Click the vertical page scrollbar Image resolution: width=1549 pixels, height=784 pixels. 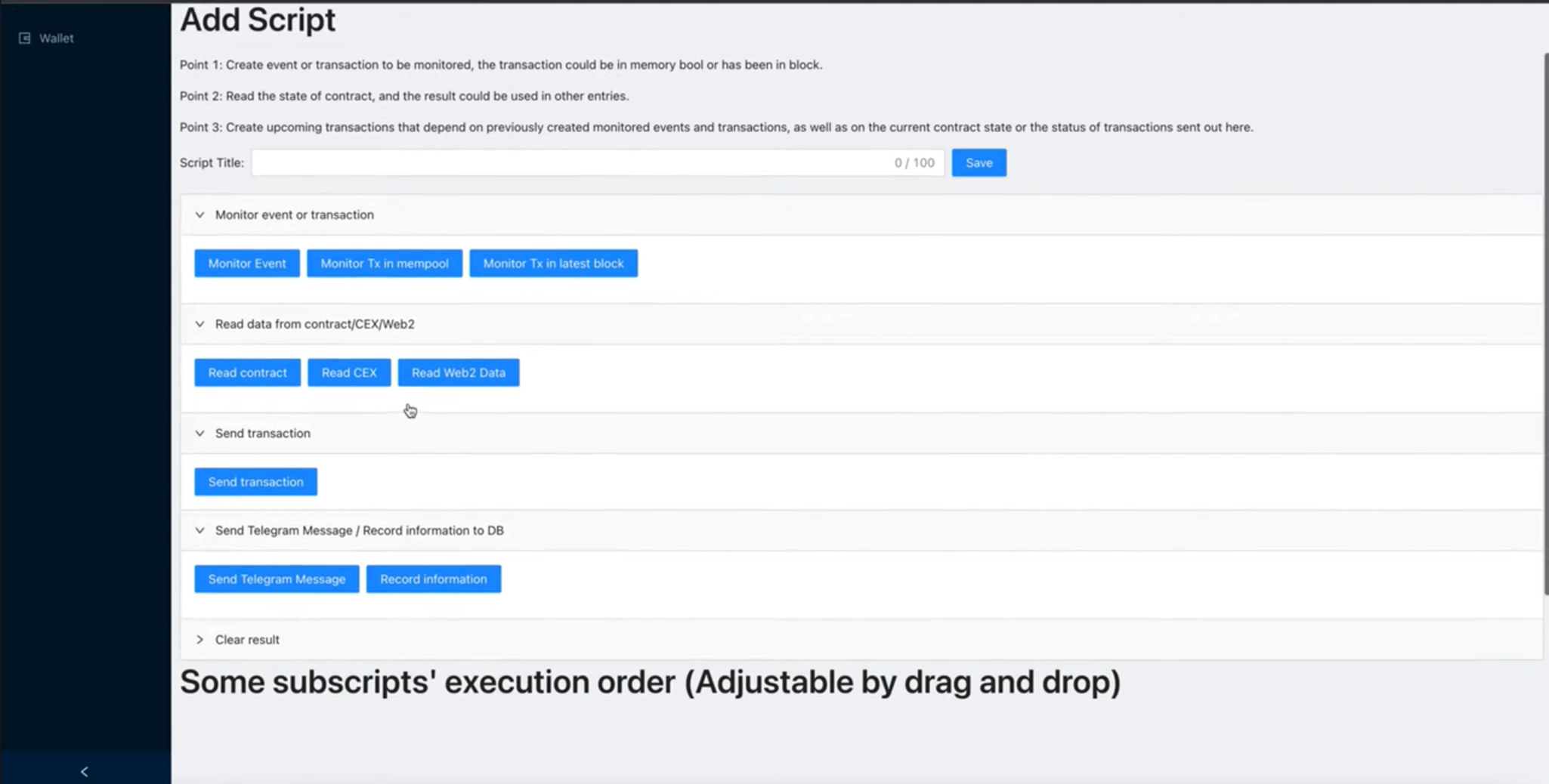click(x=1546, y=325)
